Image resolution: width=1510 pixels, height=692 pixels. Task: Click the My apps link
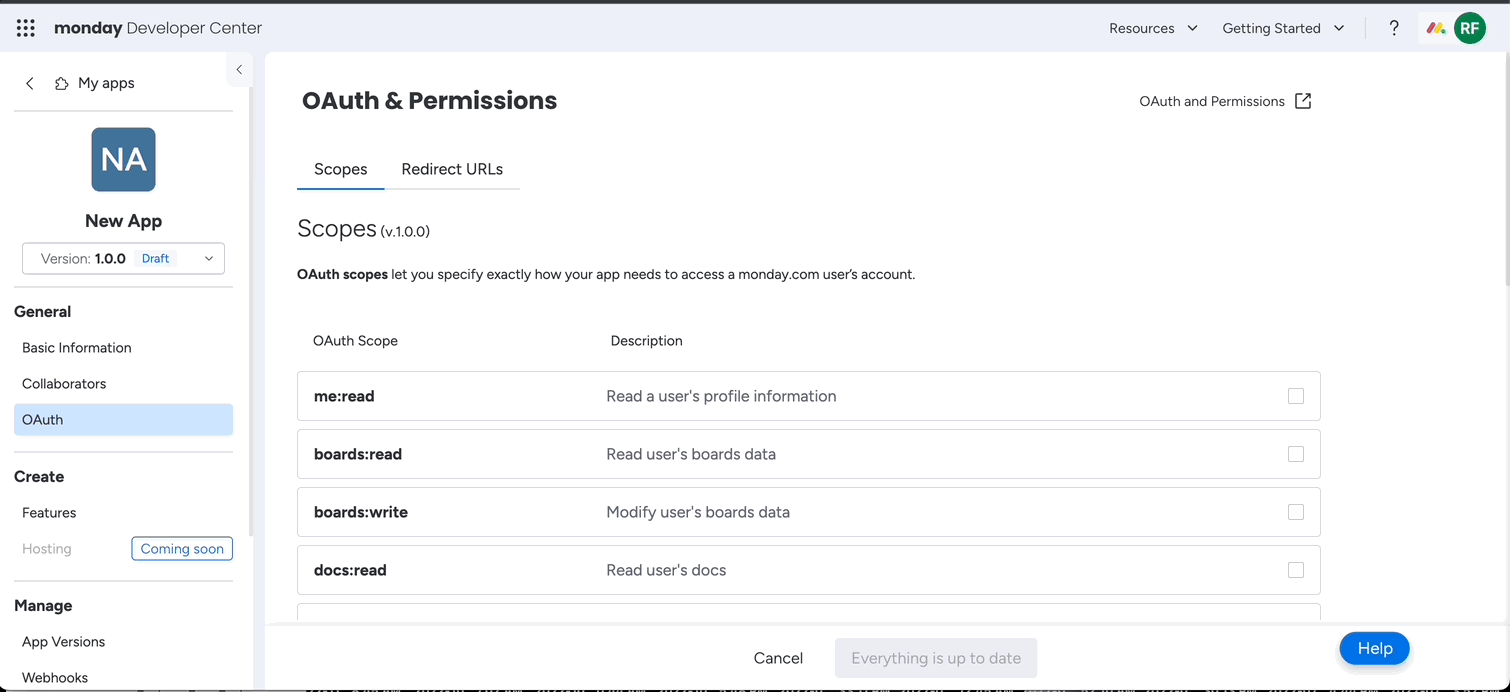[106, 83]
